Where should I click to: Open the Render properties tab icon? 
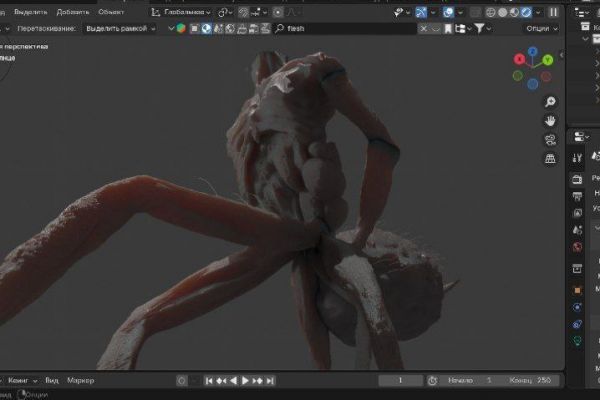[x=577, y=179]
